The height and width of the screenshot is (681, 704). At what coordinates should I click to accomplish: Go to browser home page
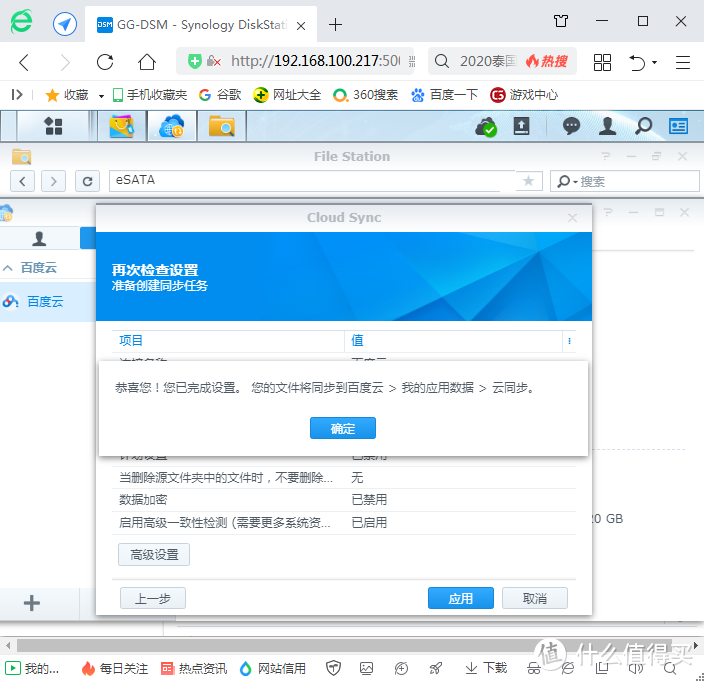tap(147, 62)
